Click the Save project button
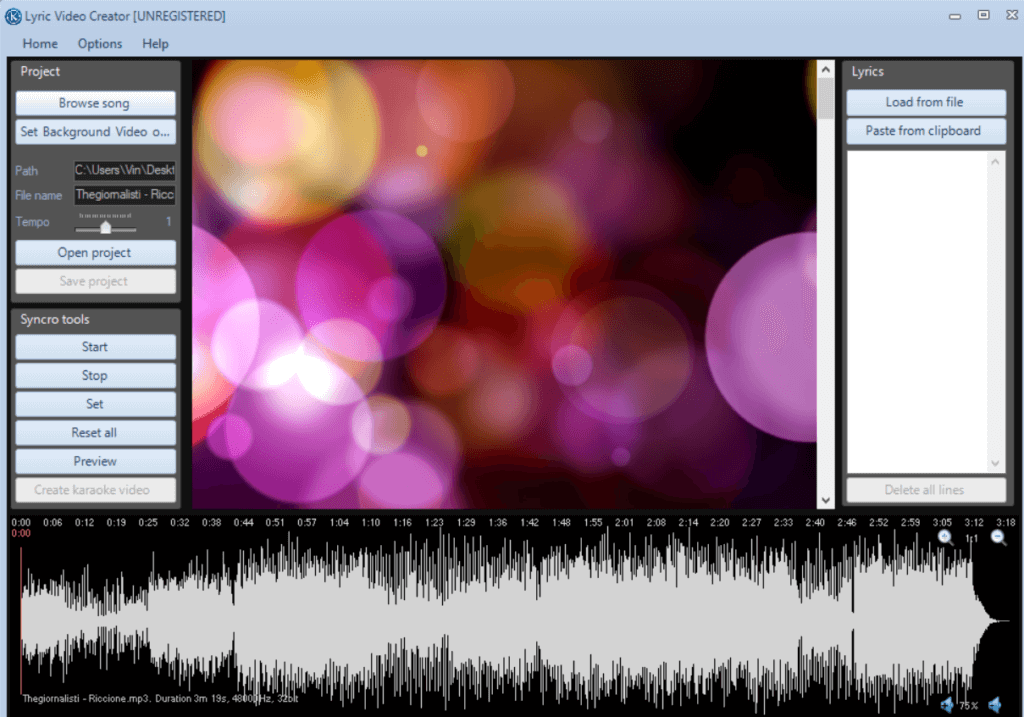 coord(95,281)
